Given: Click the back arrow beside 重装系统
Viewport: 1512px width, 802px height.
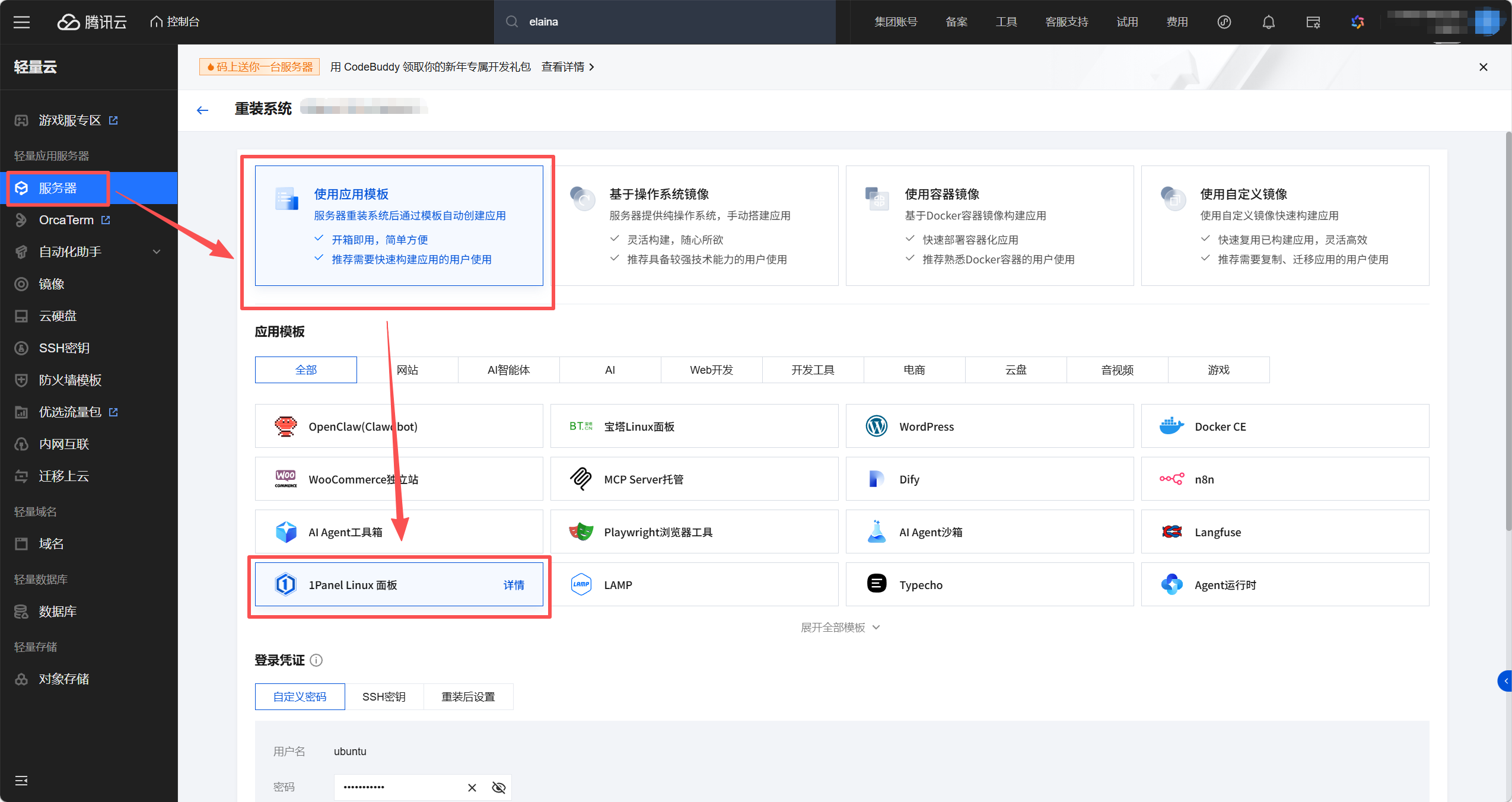Looking at the screenshot, I should (202, 110).
